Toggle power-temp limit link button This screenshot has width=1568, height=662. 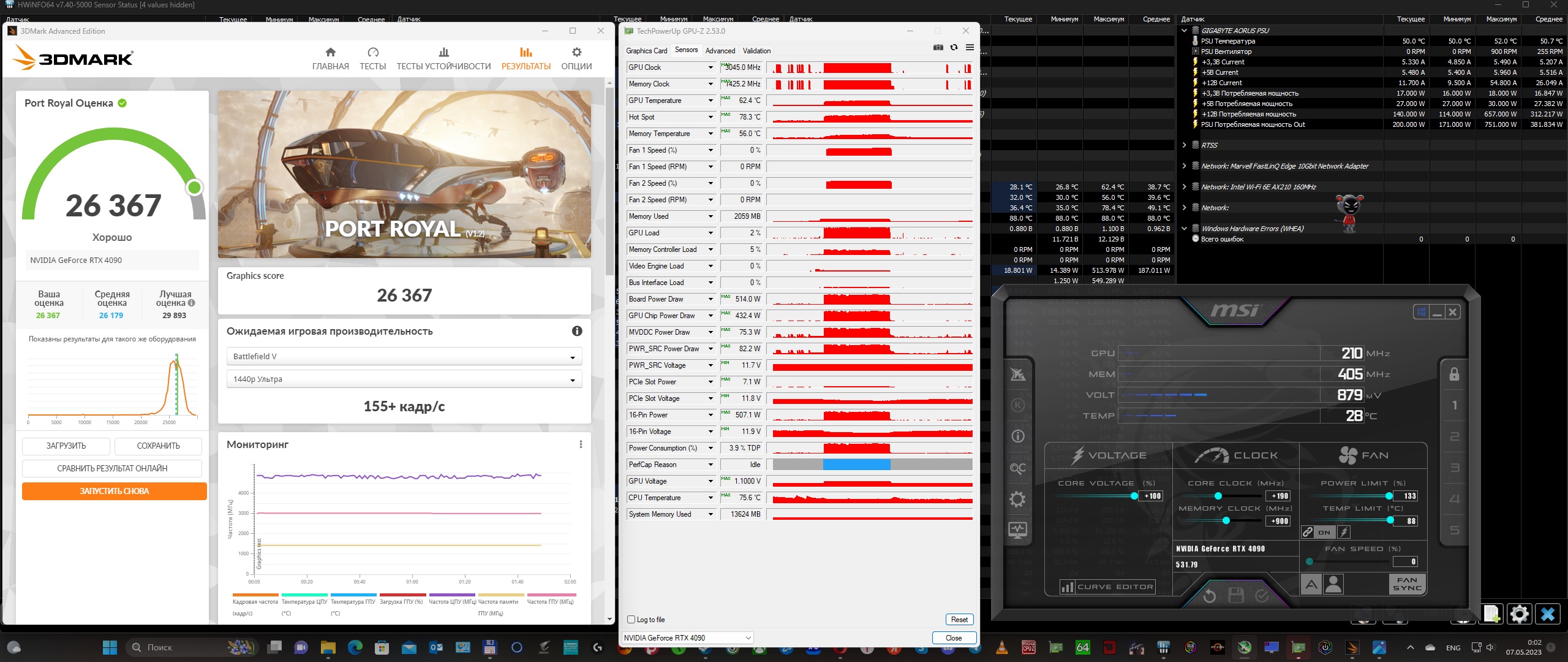click(x=1308, y=532)
